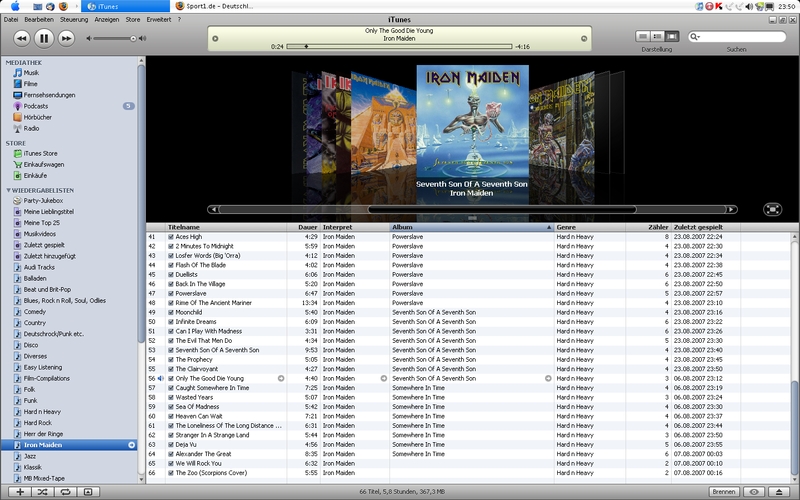Sort by Genre column header
Screen dimensions: 800x500
589,228
